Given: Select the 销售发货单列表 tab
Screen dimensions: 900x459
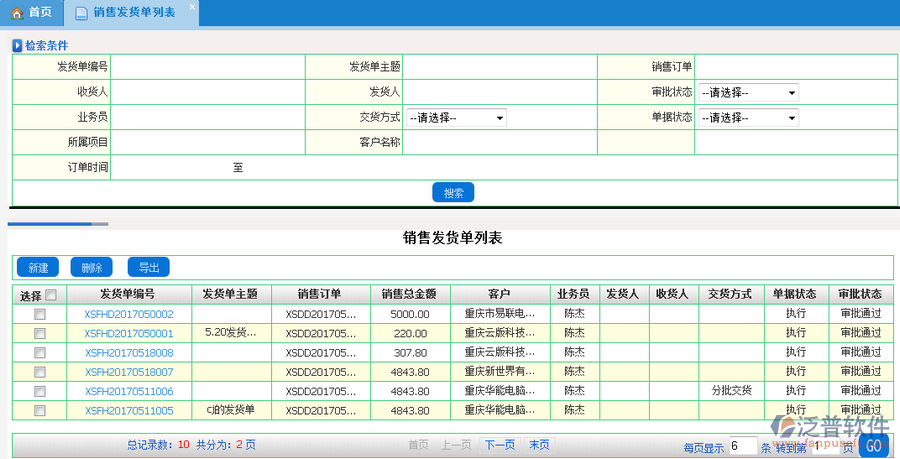Looking at the screenshot, I should point(133,12).
